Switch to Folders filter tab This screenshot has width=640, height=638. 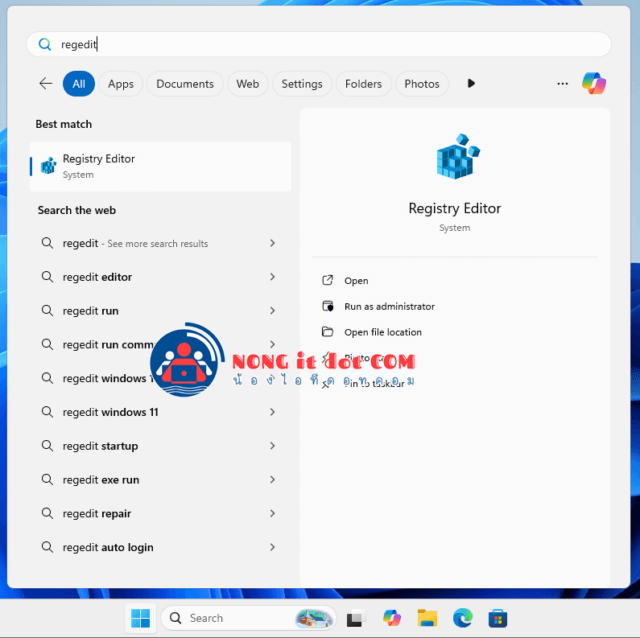pyautogui.click(x=363, y=84)
